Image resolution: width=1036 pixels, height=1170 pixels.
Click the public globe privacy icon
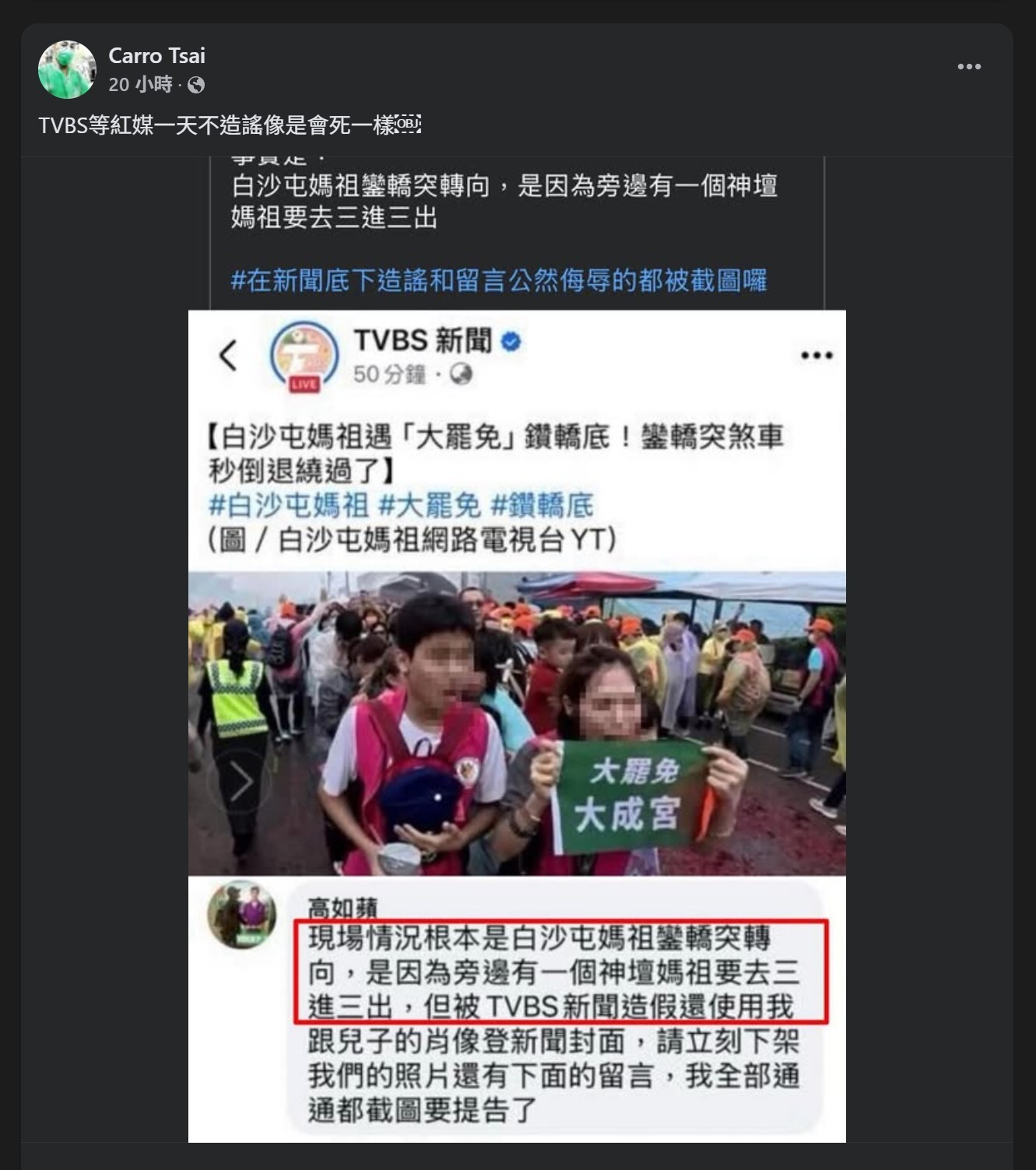tap(196, 85)
